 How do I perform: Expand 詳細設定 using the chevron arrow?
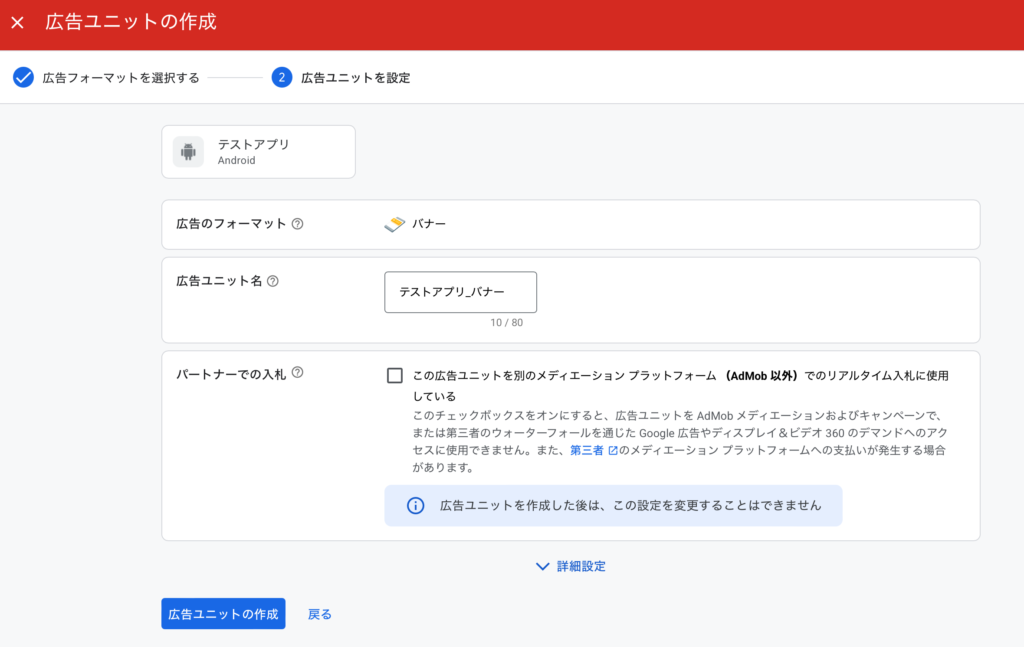point(543,566)
